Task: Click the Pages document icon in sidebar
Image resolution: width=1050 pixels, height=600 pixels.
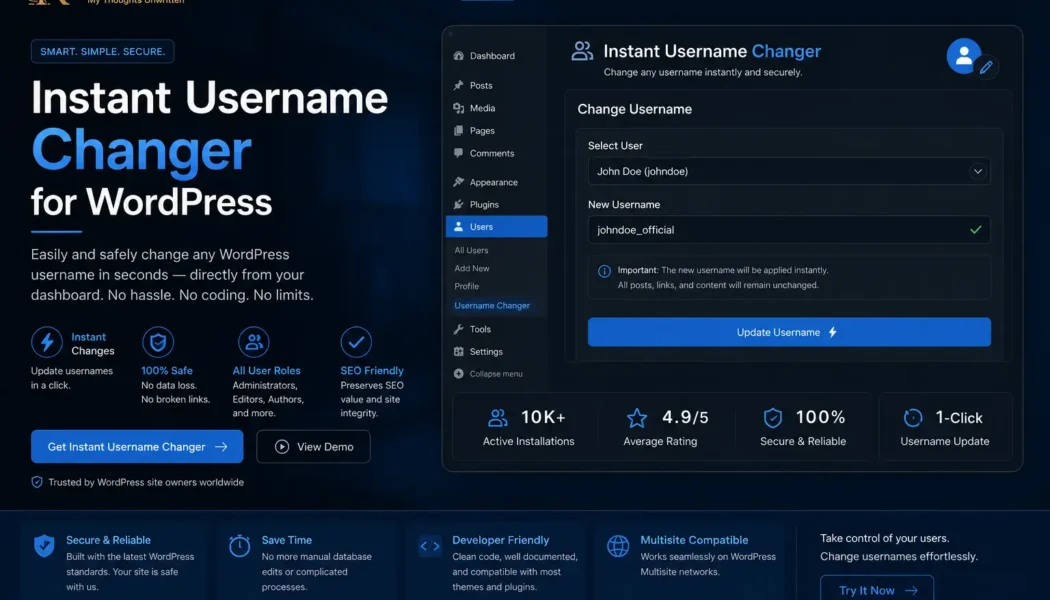Action: pos(458,131)
